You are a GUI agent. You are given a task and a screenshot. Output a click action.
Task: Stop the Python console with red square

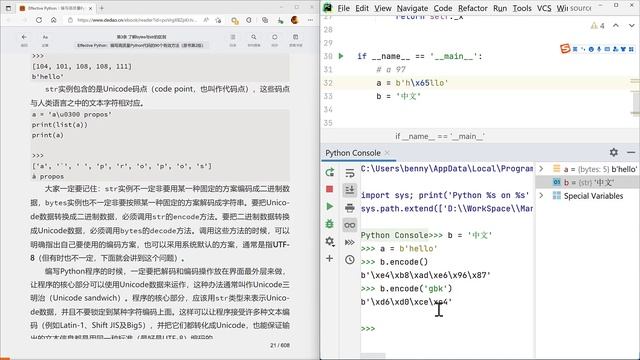(329, 189)
